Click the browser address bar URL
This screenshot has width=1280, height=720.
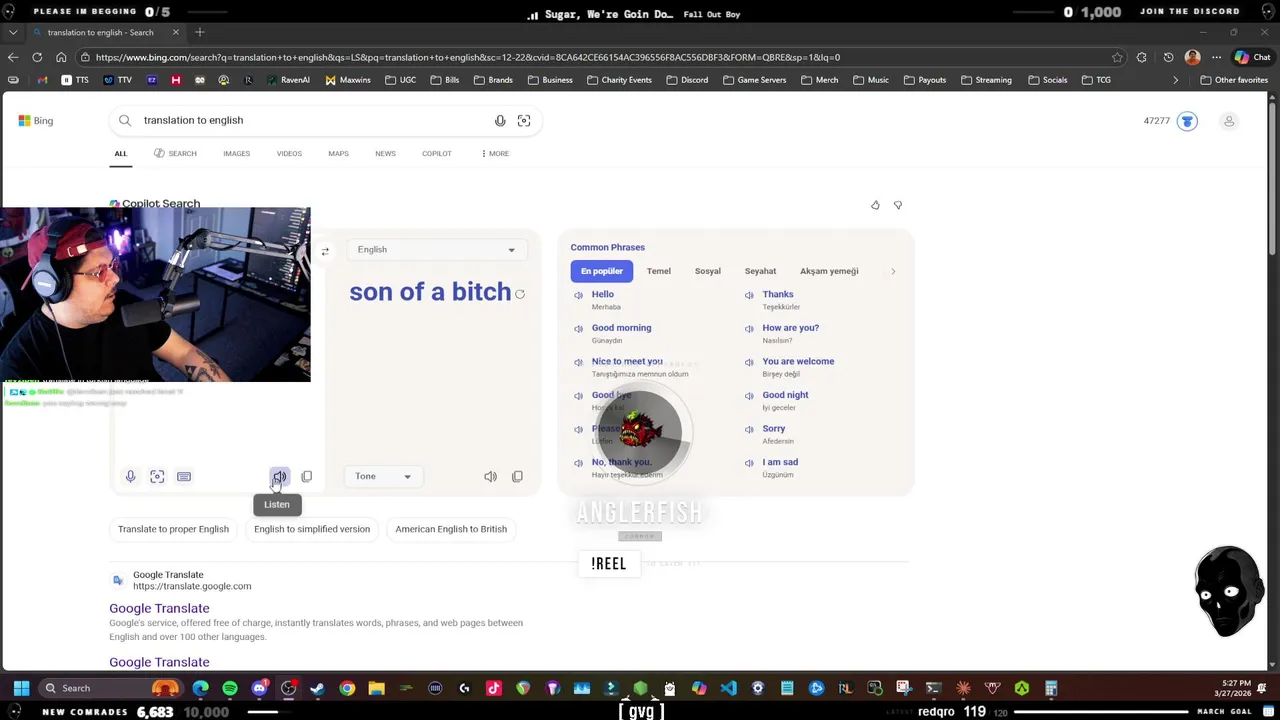click(468, 57)
